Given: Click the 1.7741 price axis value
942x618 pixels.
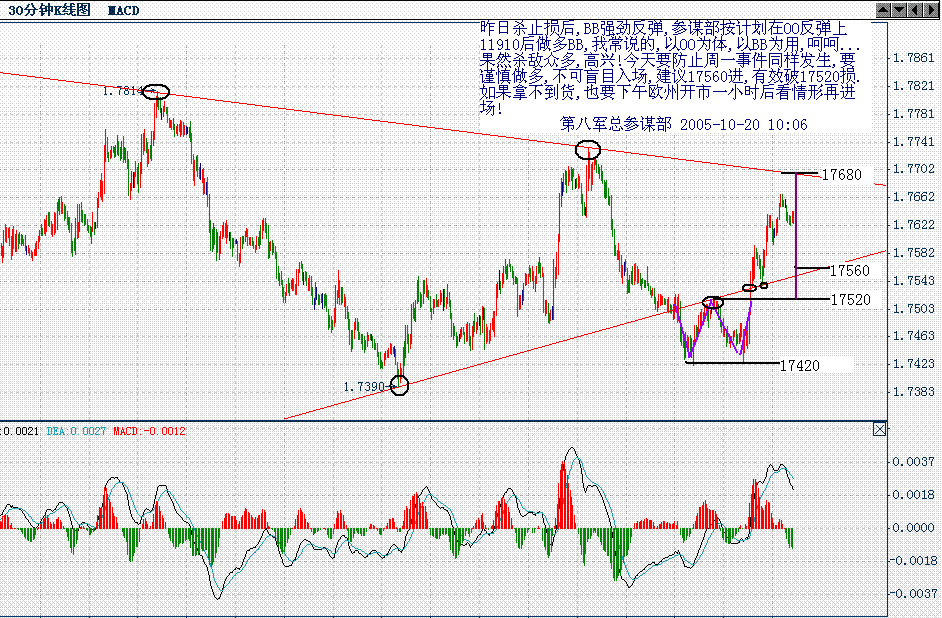Looking at the screenshot, I should point(914,142).
